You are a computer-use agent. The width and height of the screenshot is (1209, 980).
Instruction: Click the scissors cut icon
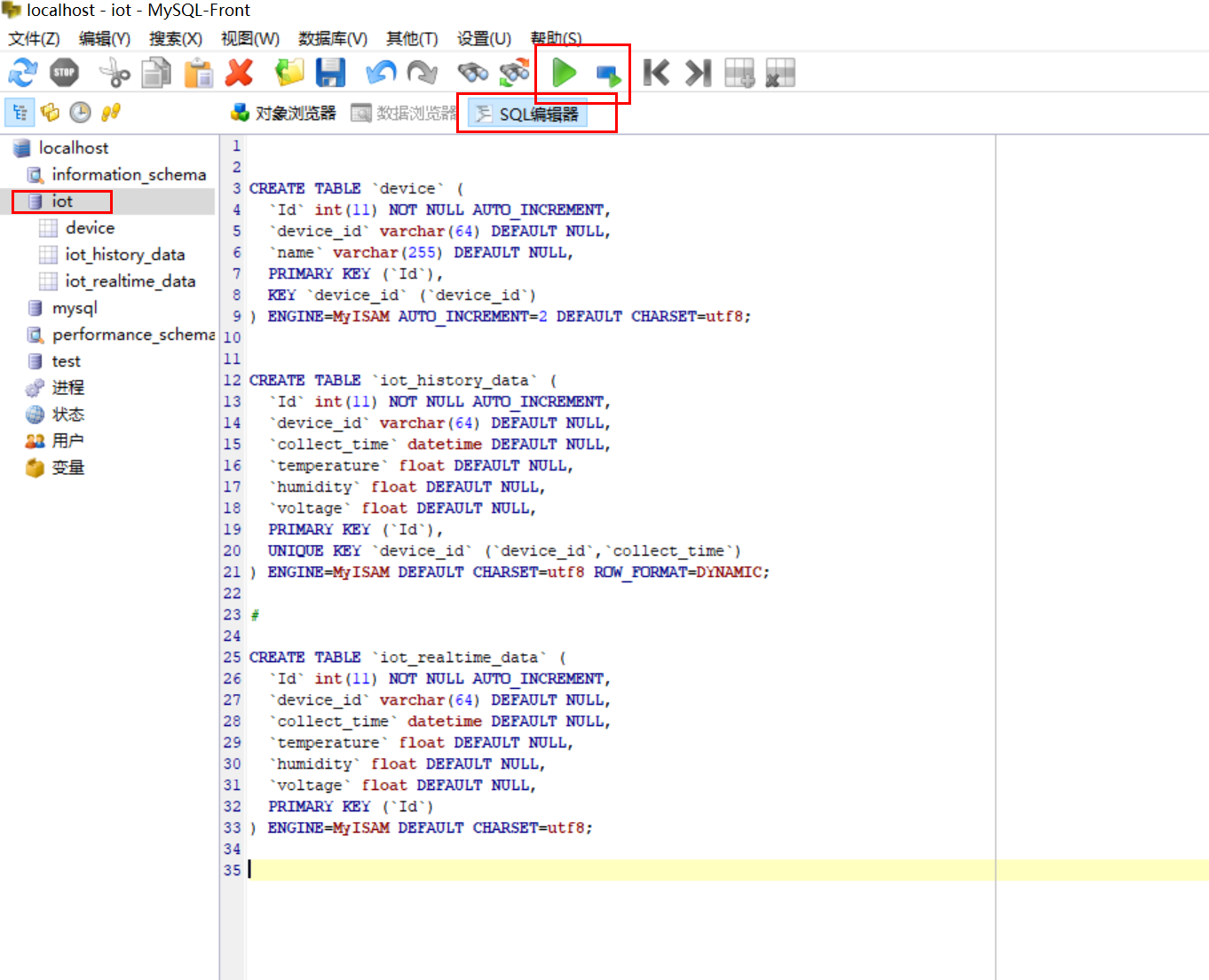coord(115,73)
